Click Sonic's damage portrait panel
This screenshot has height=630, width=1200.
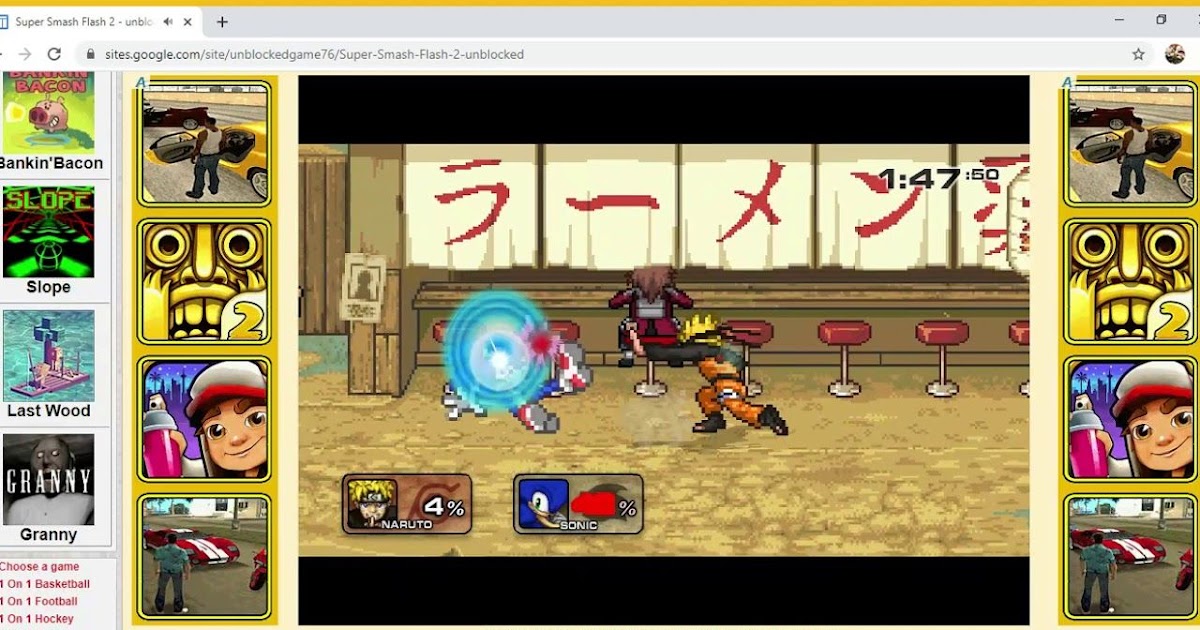click(578, 503)
